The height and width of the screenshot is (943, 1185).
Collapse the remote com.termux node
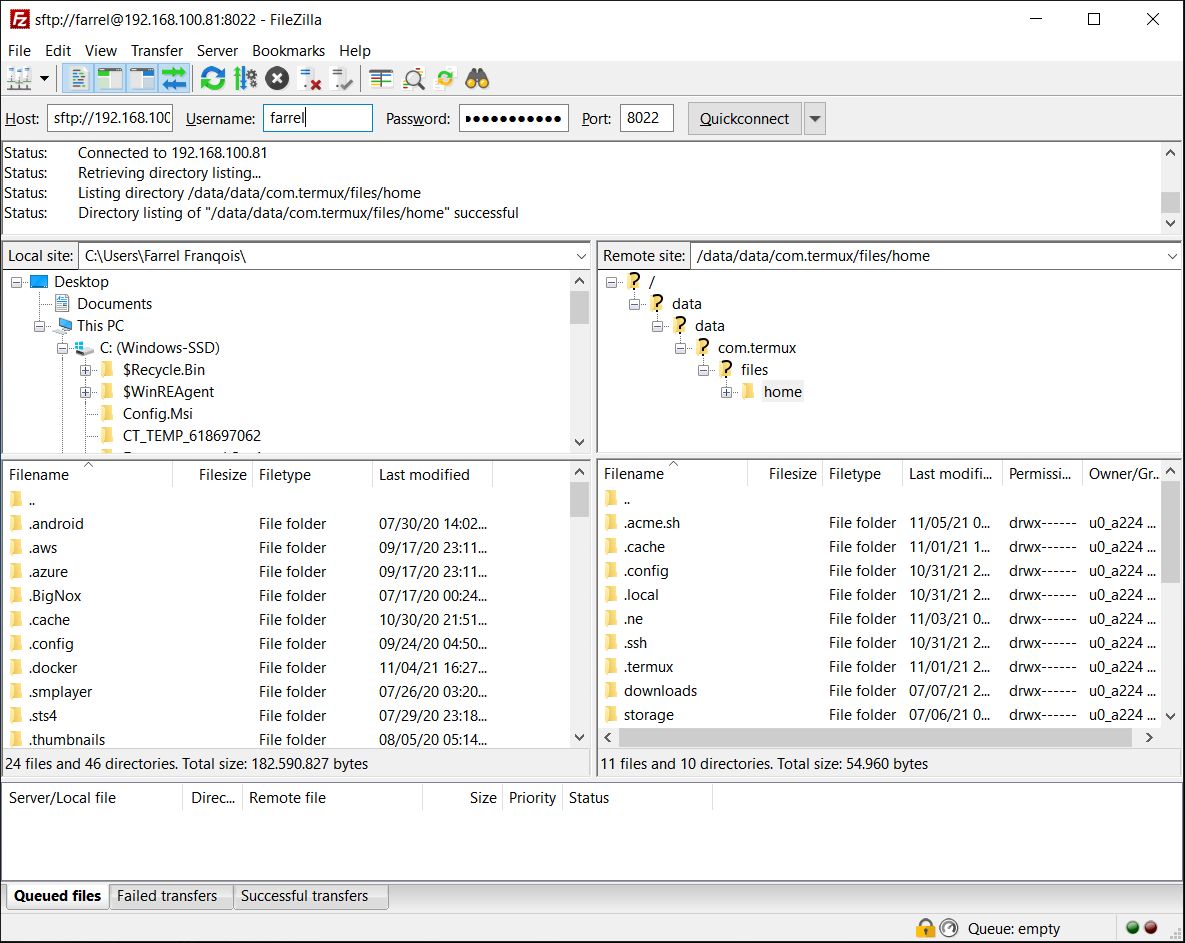[x=680, y=348]
